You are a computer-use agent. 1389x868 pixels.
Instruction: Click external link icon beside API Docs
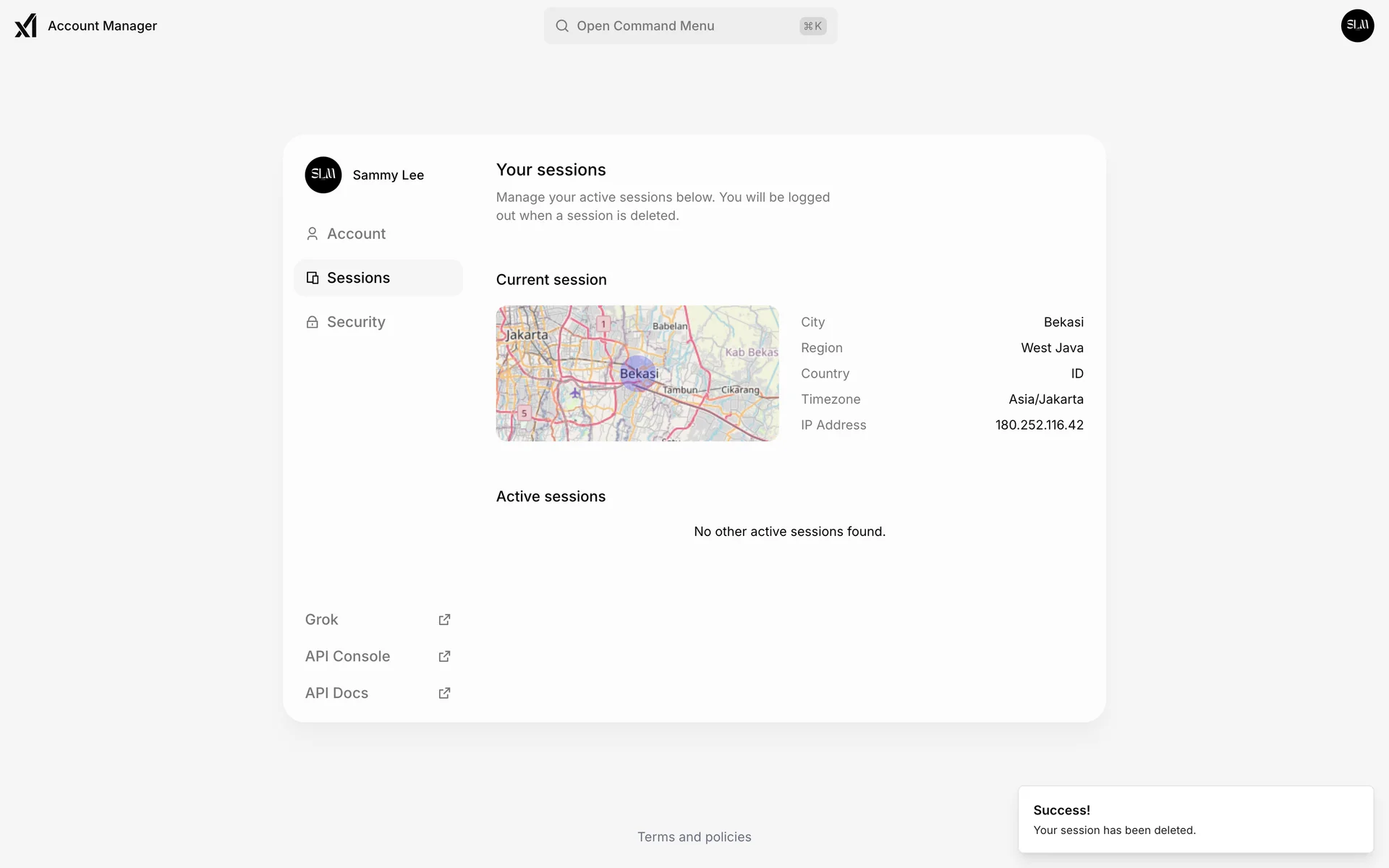click(x=444, y=694)
